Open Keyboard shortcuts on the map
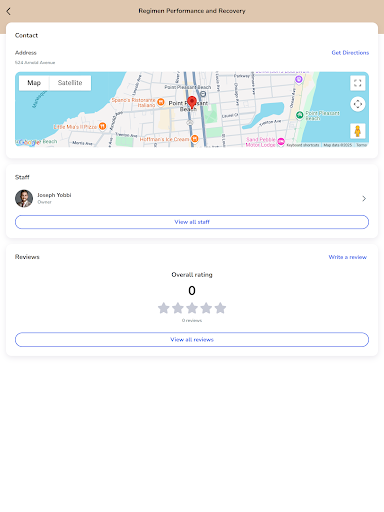This screenshot has height=512, width=384. coord(303,145)
